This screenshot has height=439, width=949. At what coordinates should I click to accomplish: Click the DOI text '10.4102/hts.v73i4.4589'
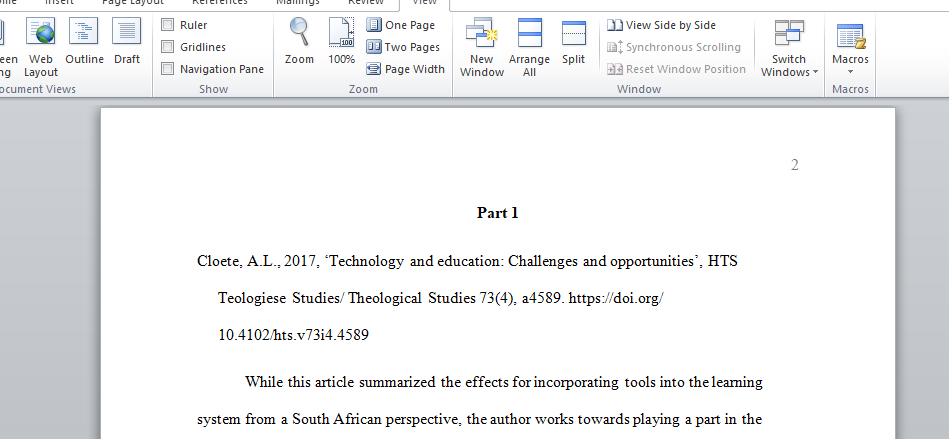click(x=293, y=335)
